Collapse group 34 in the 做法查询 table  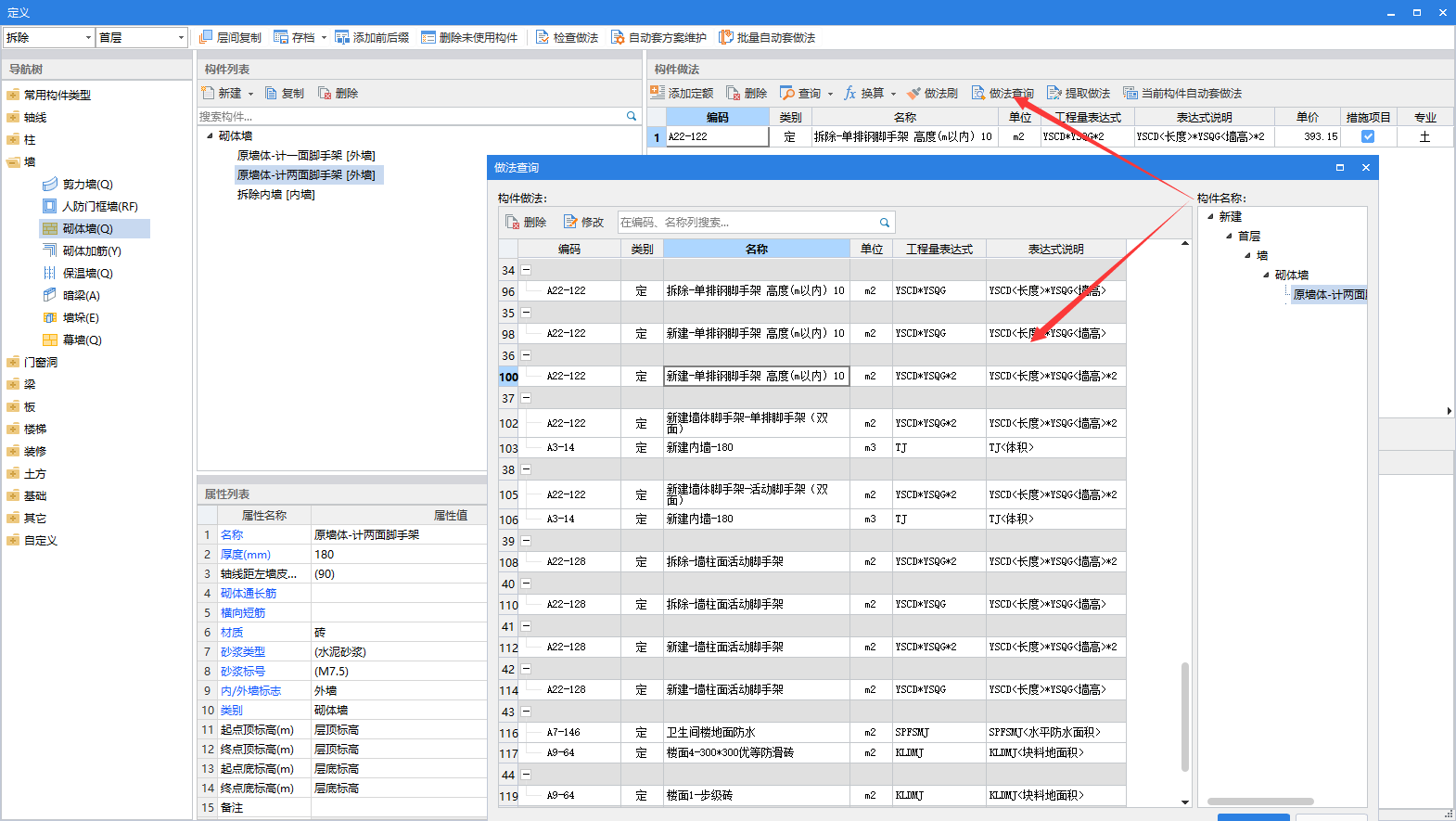pyautogui.click(x=526, y=270)
